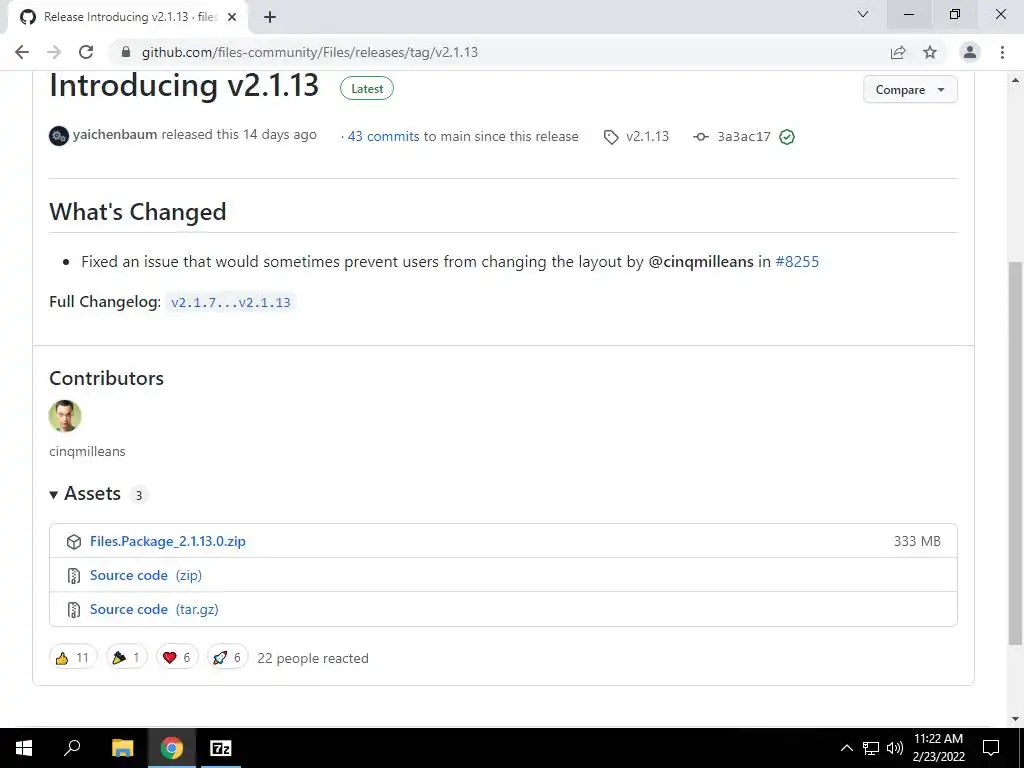This screenshot has height=768, width=1024.
Task: Open the taskbar clock and date
Action: (938, 748)
